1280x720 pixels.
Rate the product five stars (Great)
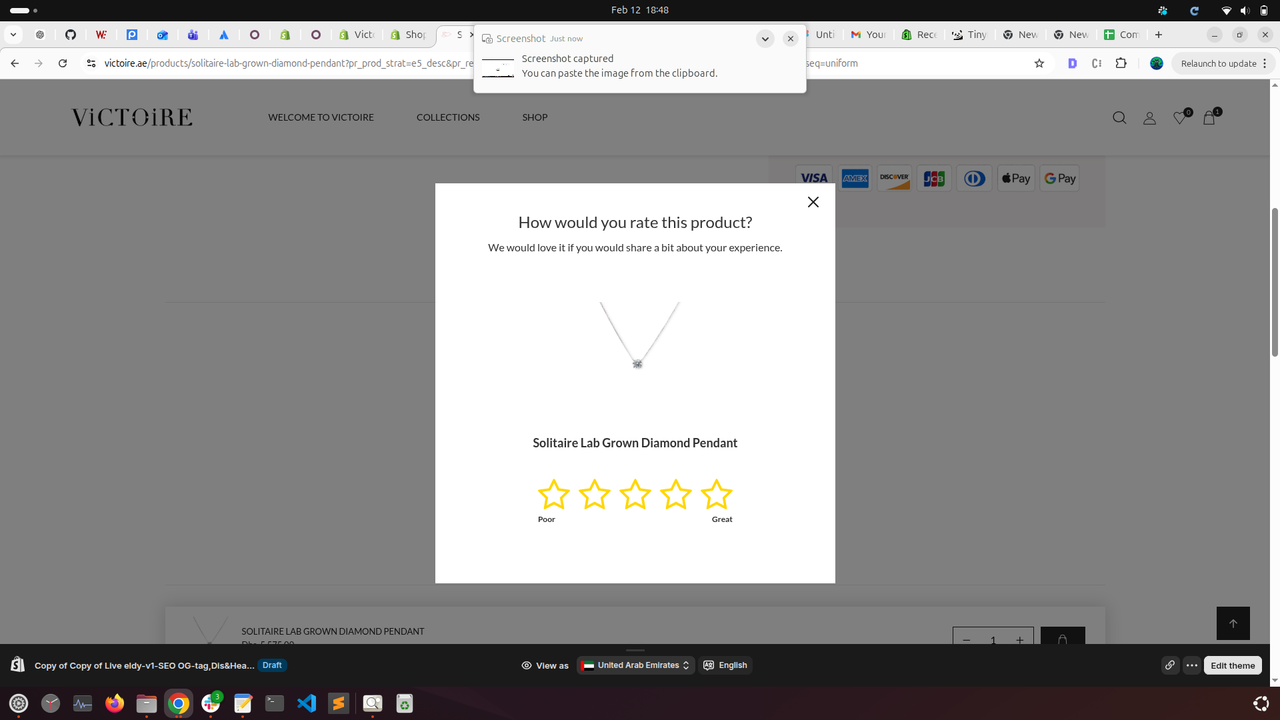click(x=717, y=494)
